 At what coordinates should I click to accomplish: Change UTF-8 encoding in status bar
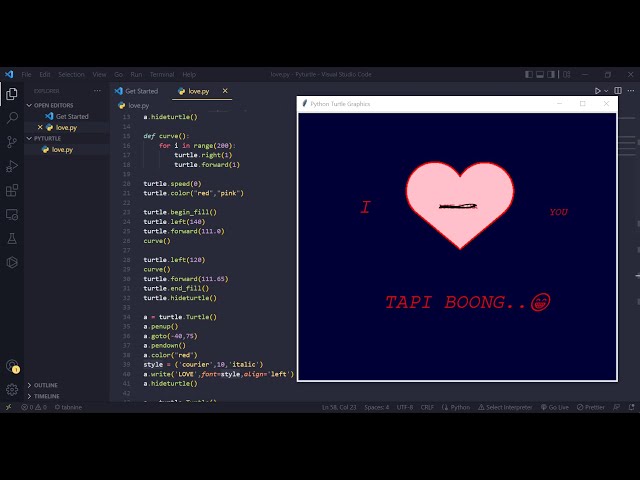(x=405, y=407)
